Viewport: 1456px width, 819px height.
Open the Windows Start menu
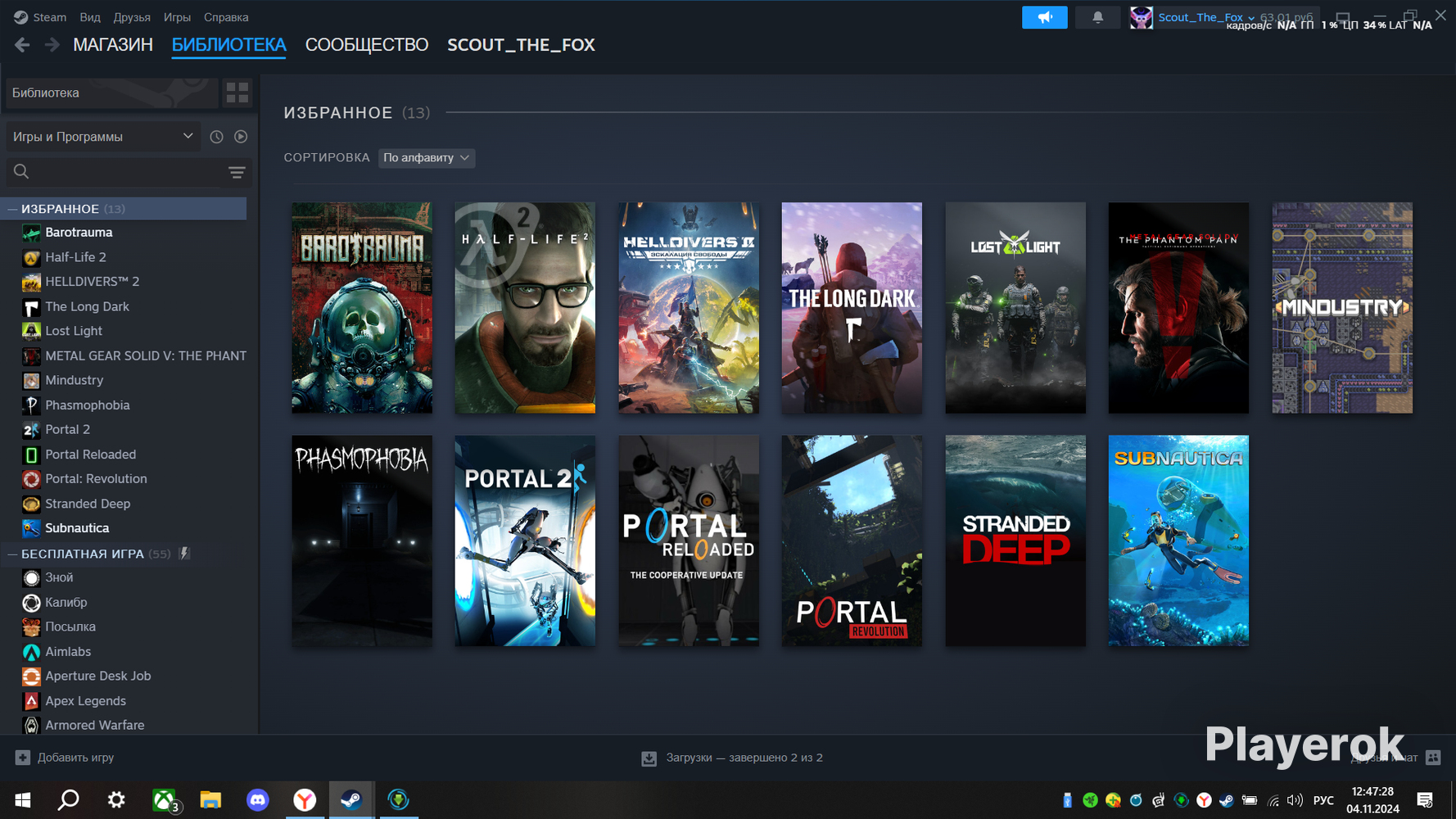coord(23,800)
